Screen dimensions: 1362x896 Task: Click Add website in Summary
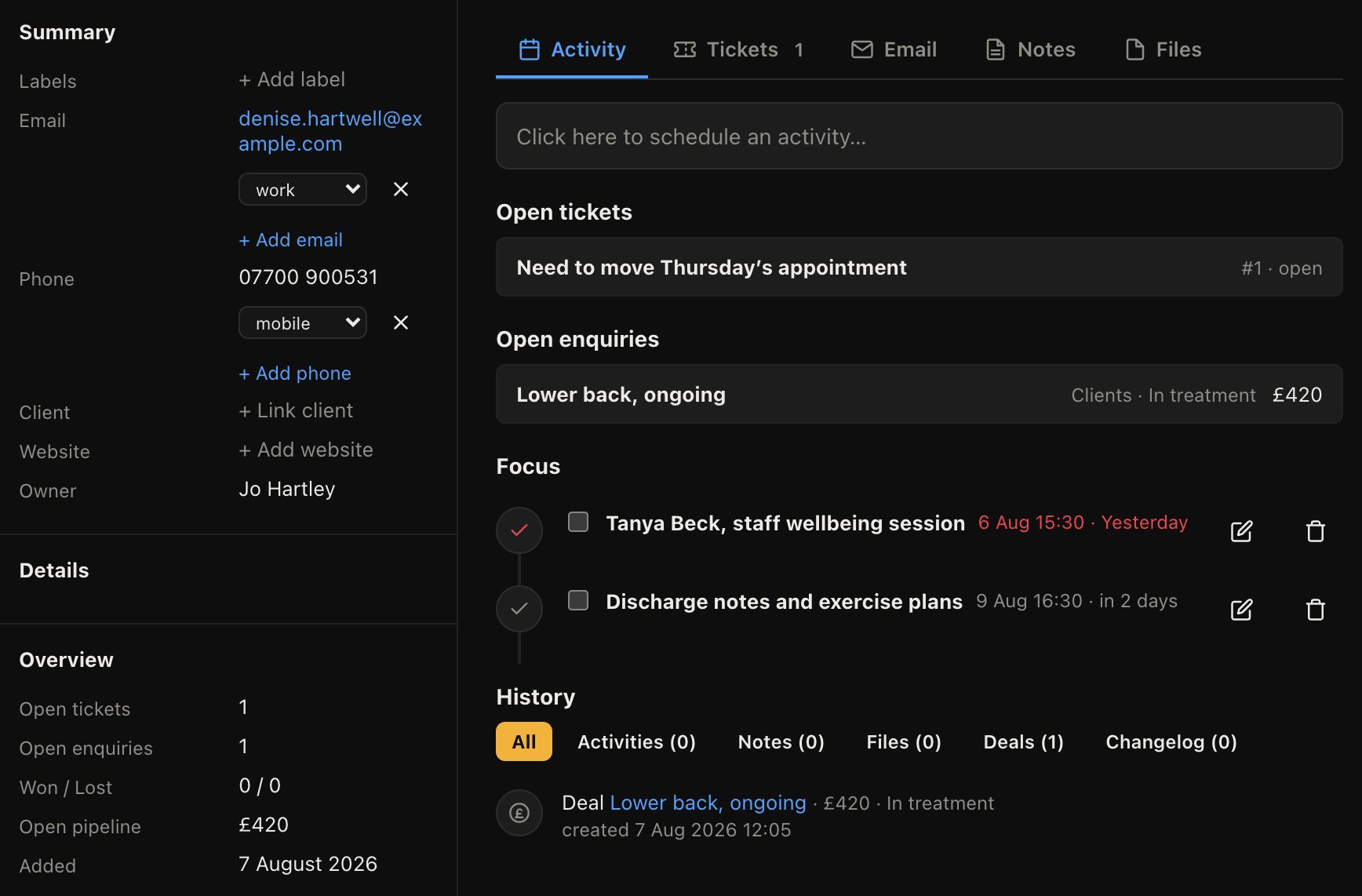pos(306,450)
